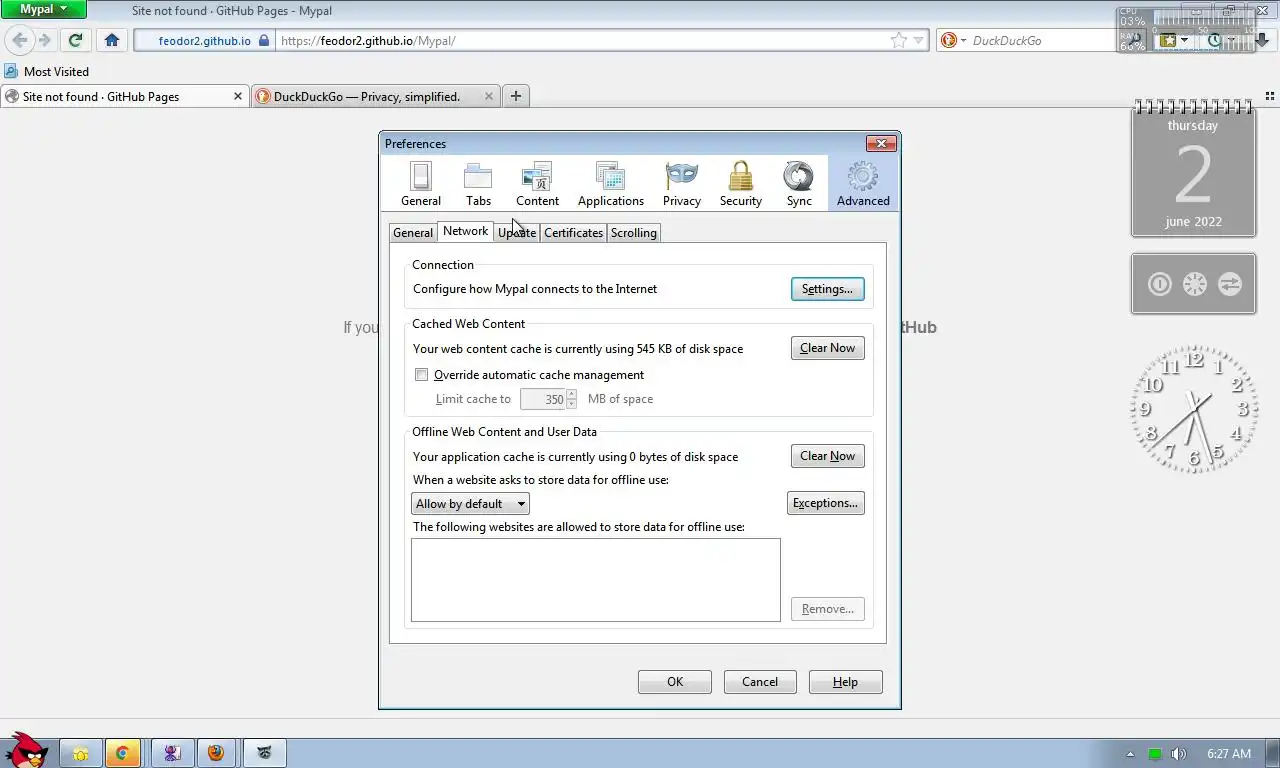This screenshot has height=768, width=1280.
Task: Close the Preferences dialog
Action: click(881, 144)
